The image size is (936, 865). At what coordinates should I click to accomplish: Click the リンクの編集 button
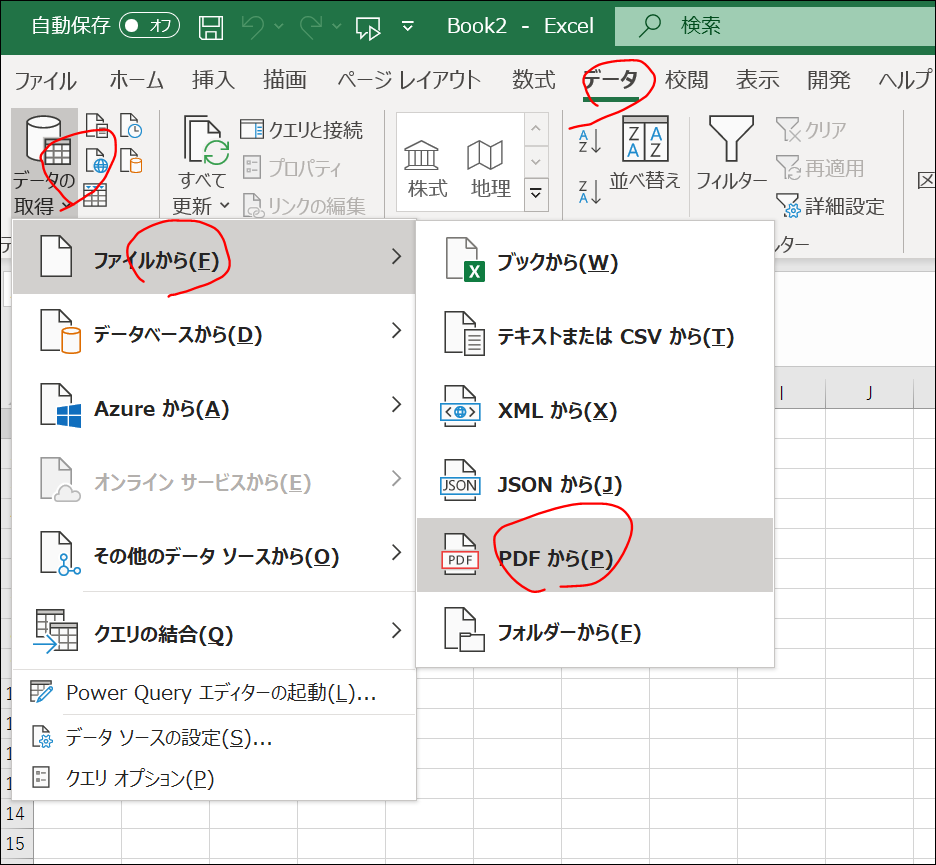(304, 206)
